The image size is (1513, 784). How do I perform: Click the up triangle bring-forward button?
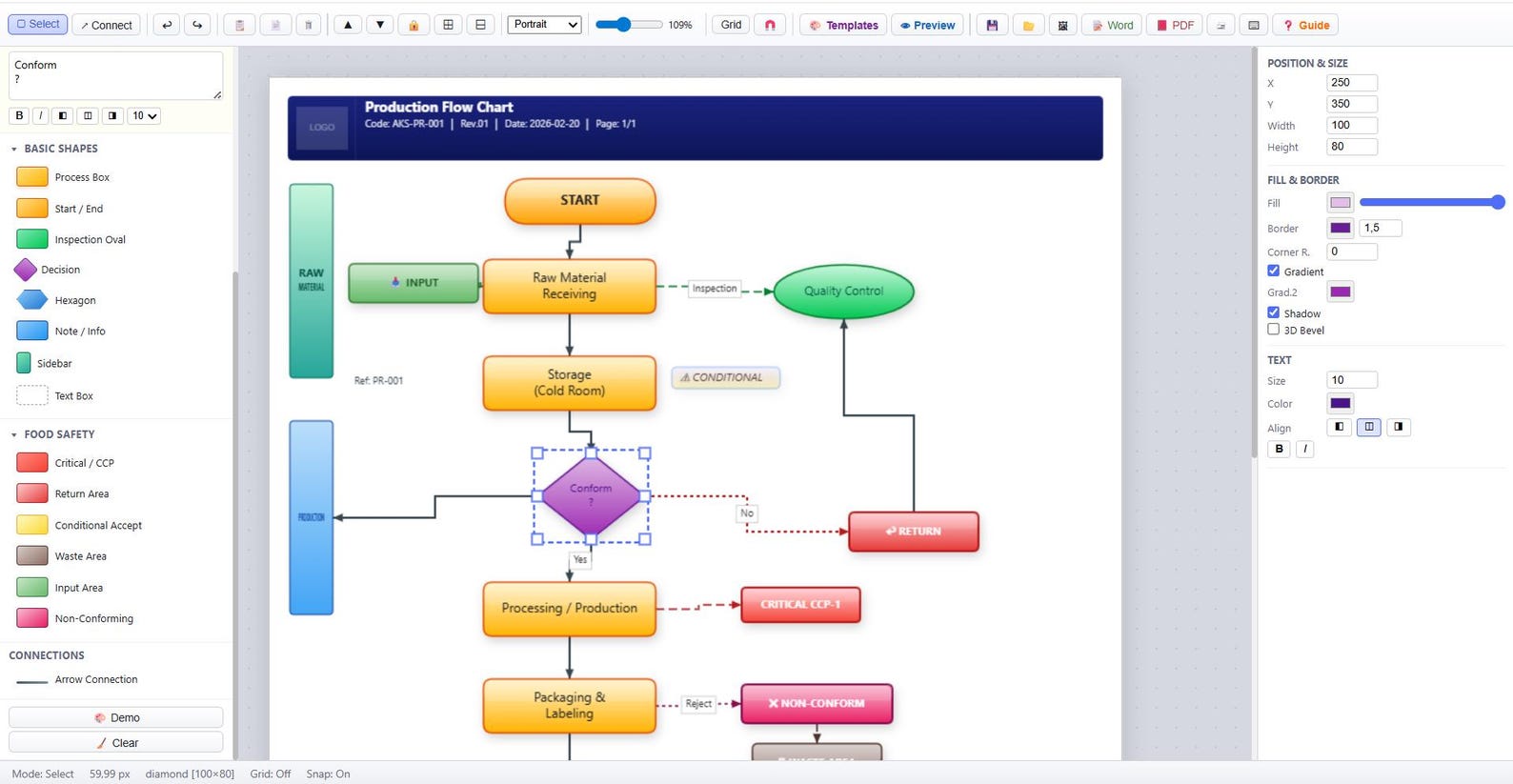[348, 25]
